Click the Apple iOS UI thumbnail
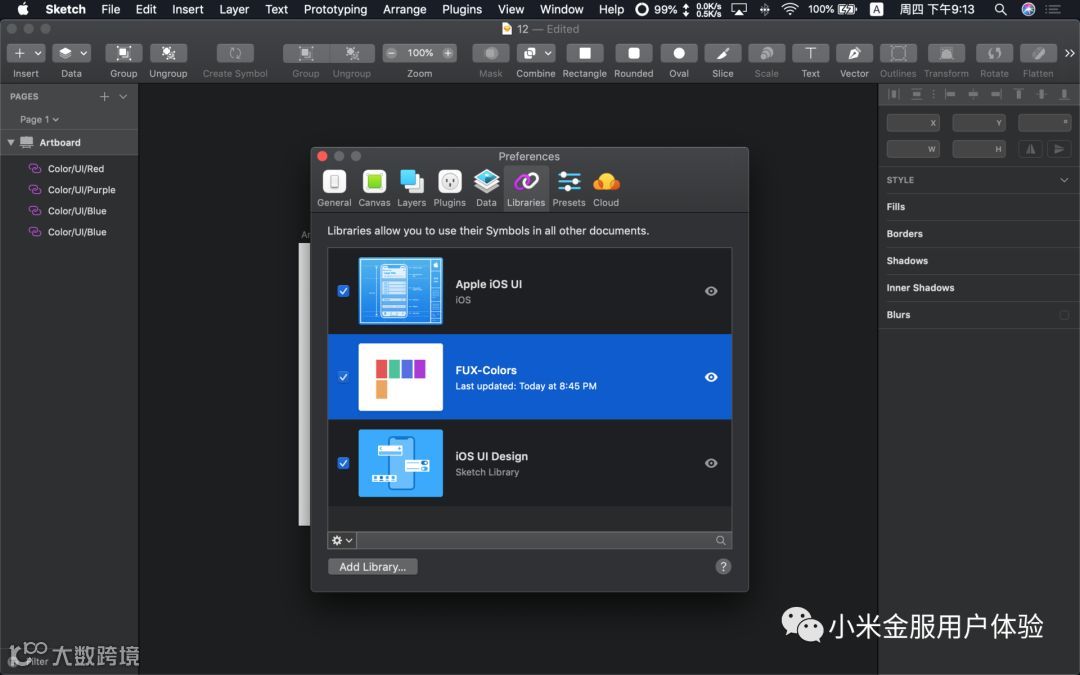The width and height of the screenshot is (1080, 675). click(x=400, y=291)
